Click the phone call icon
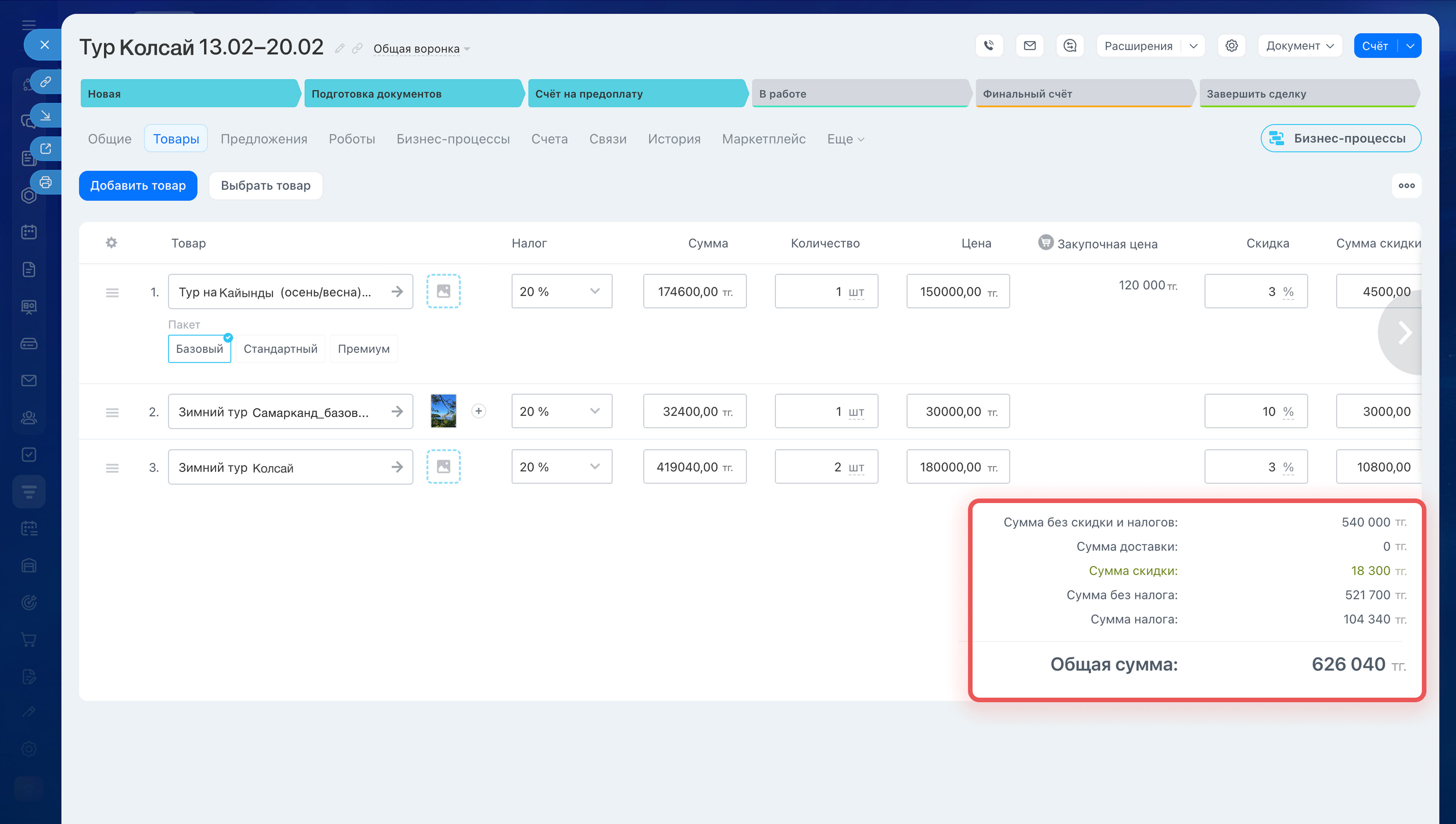Image resolution: width=1456 pixels, height=824 pixels. pos(989,46)
